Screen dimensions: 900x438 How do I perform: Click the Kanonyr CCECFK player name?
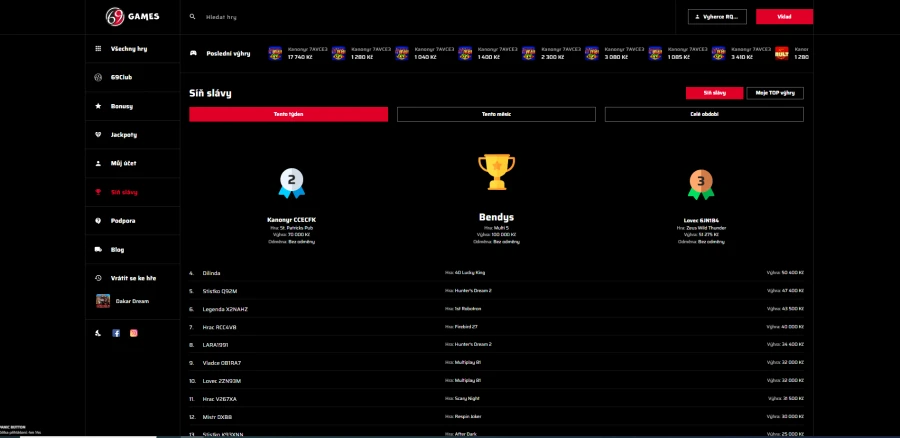click(292, 220)
